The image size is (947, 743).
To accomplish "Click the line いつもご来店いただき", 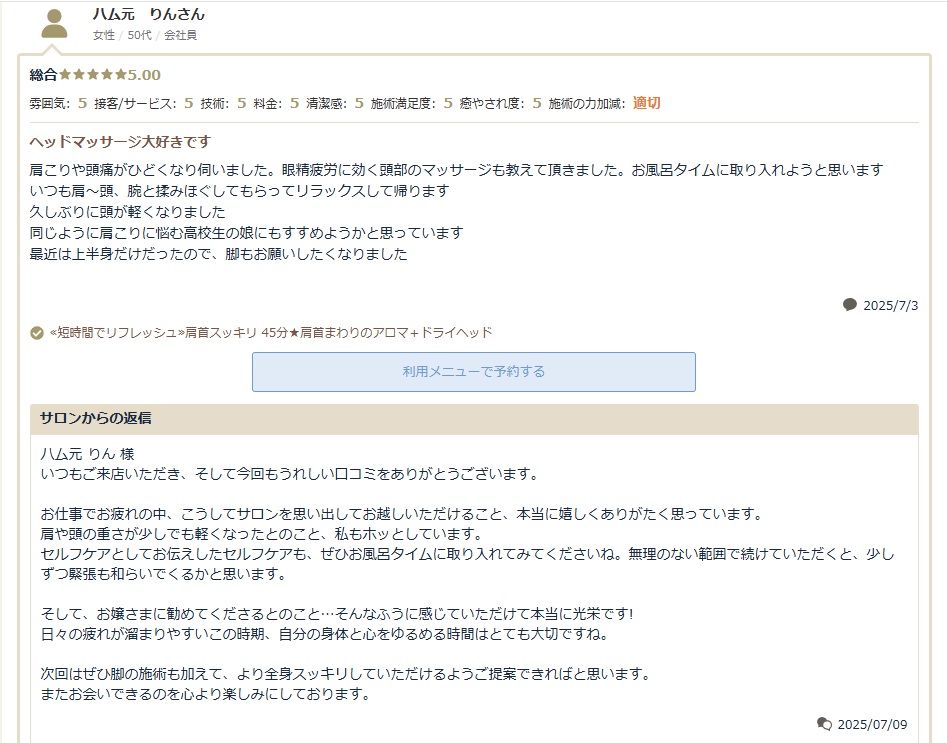I will [x=290, y=474].
